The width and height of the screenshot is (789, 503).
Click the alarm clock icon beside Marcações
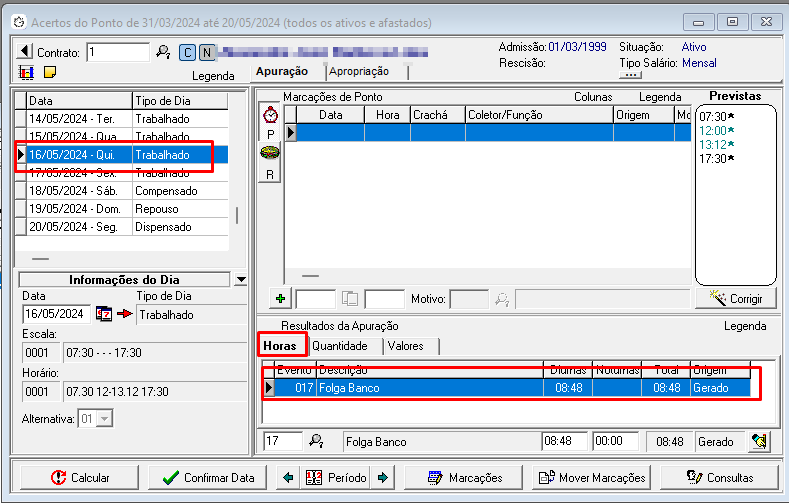pyautogui.click(x=270, y=115)
